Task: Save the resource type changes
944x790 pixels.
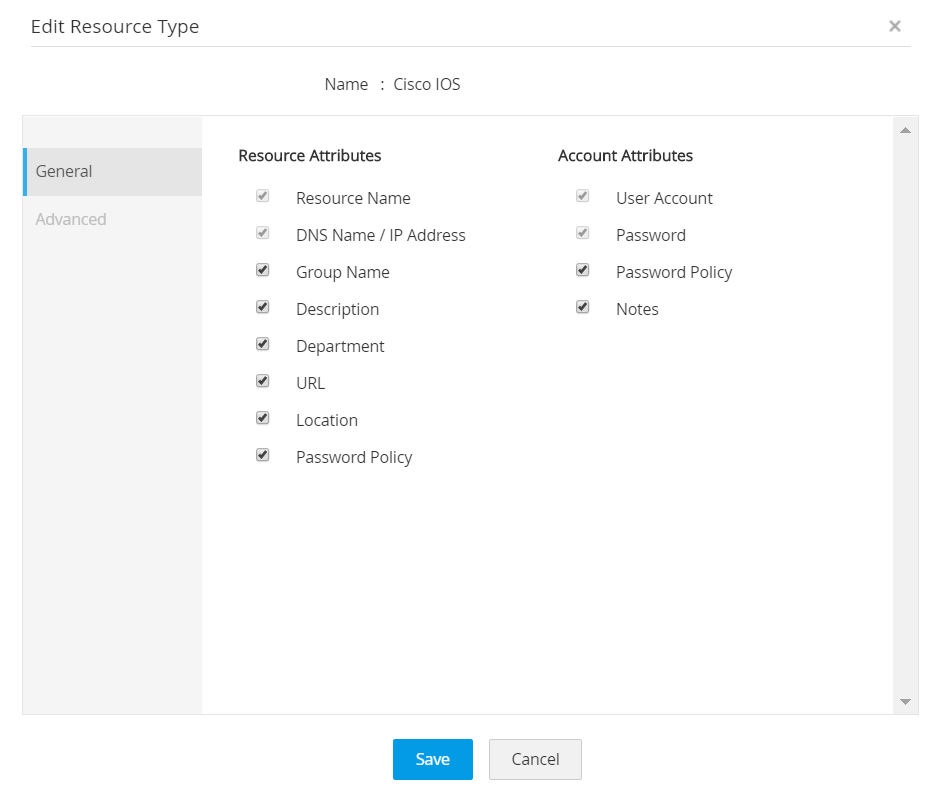Action: coord(432,759)
